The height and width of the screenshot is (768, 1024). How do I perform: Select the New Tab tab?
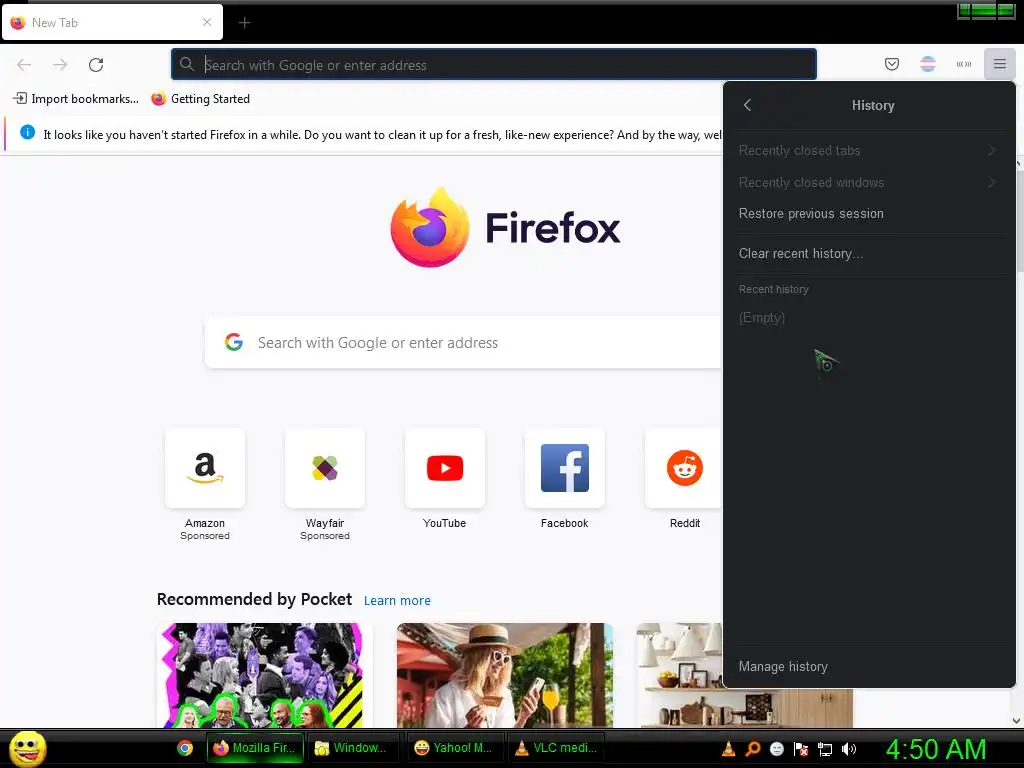click(112, 22)
